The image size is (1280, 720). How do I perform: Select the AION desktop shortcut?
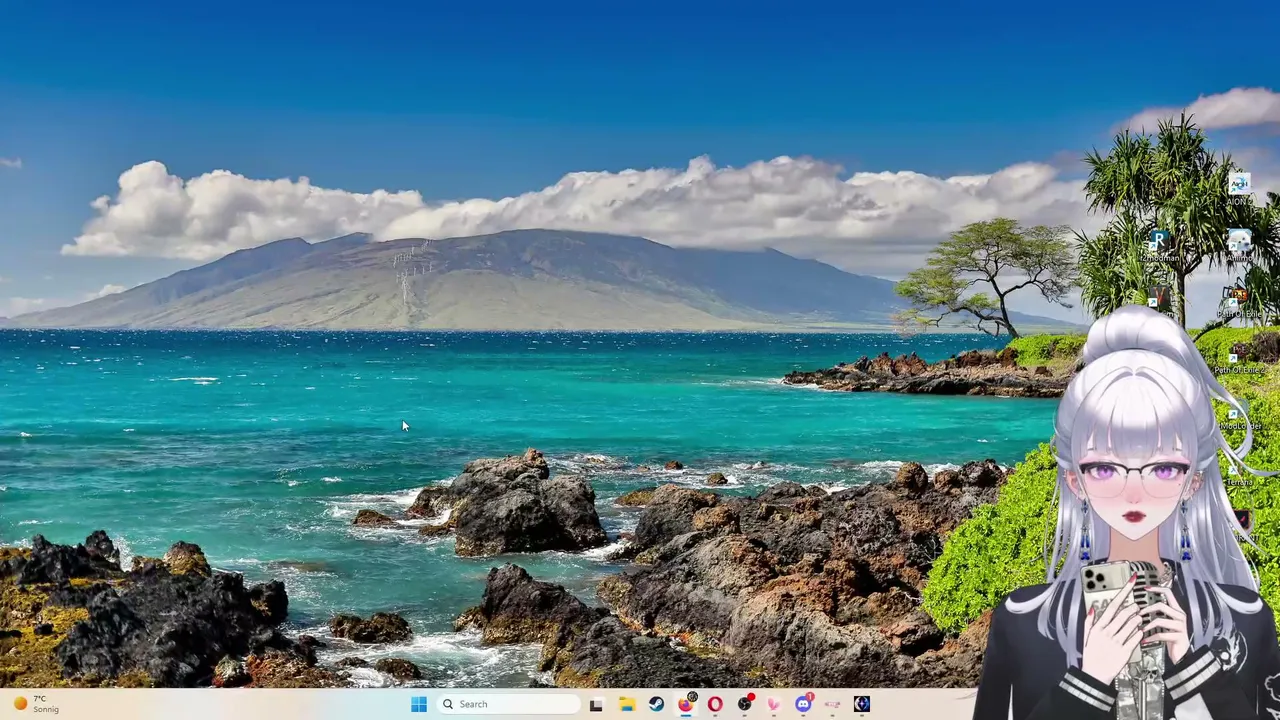pos(1239,188)
